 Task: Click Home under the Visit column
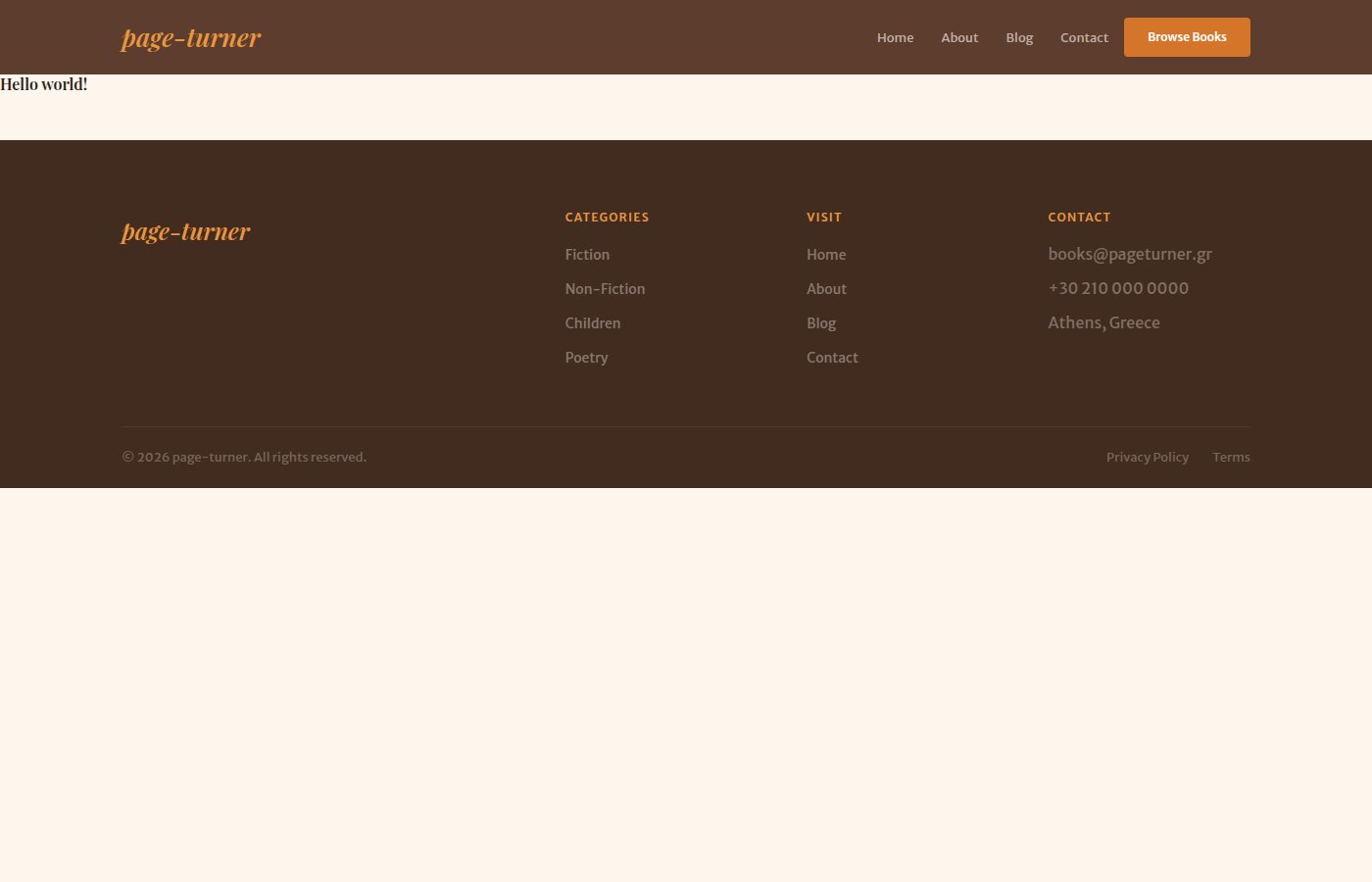tap(826, 255)
